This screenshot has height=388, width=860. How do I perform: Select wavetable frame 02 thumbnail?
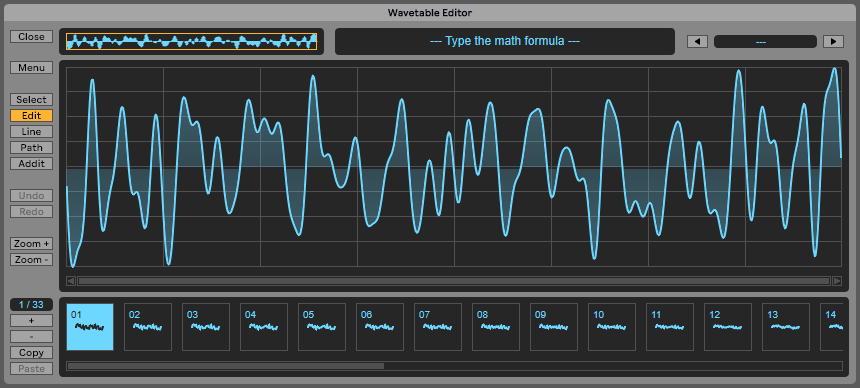(x=148, y=327)
